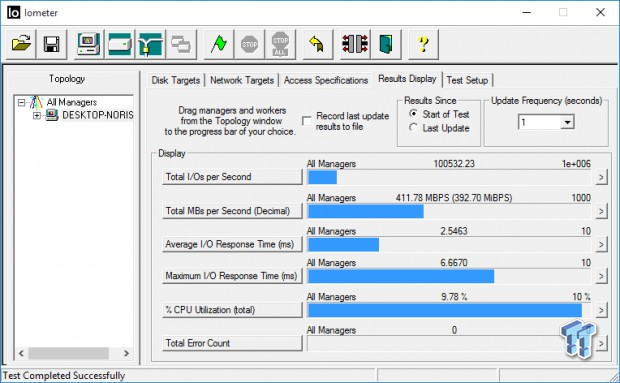Switch to Disk Targets tab
This screenshot has width=620, height=383.
tap(176, 80)
